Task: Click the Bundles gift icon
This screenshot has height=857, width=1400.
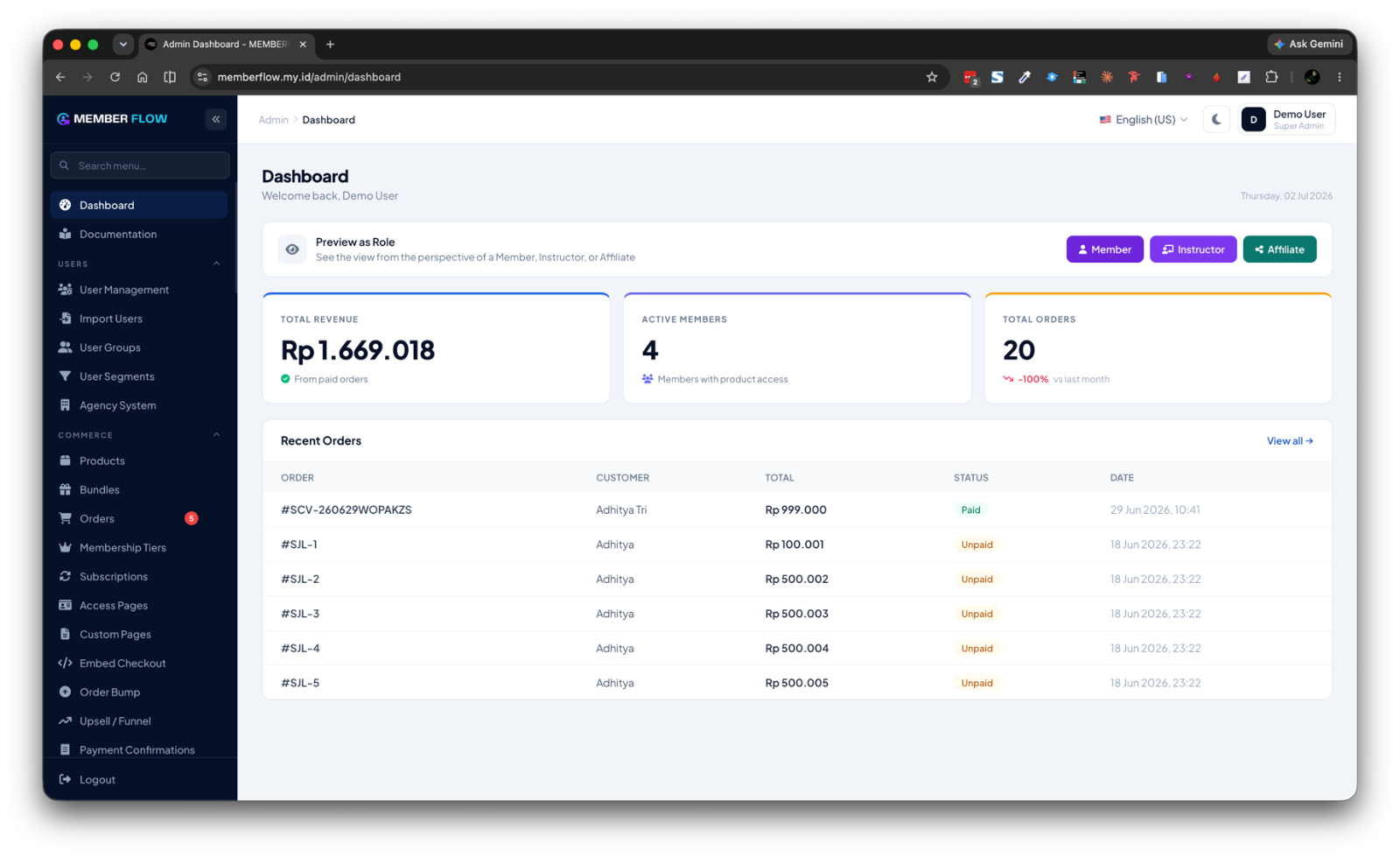Action: pyautogui.click(x=65, y=489)
